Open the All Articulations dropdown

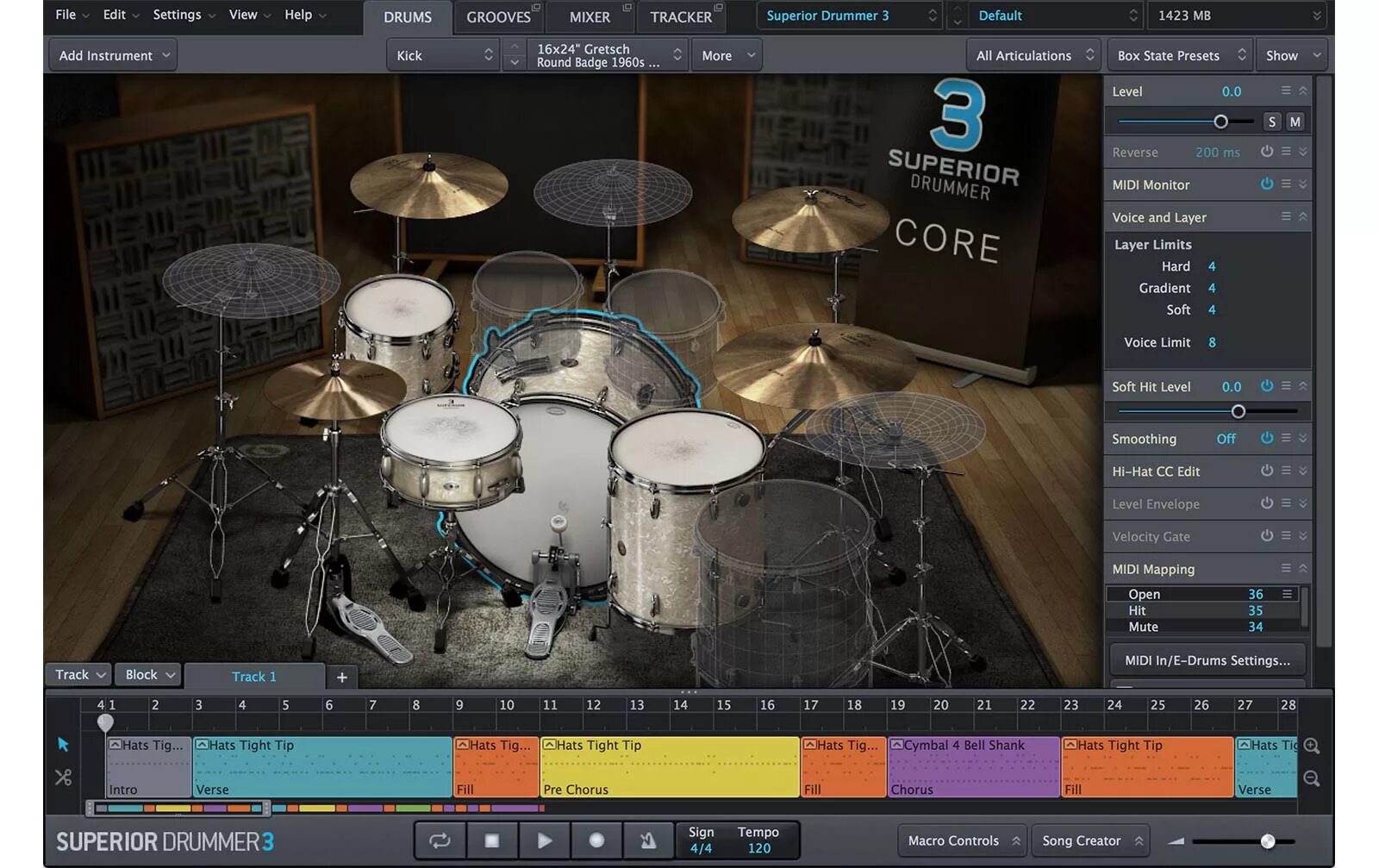coord(1033,55)
